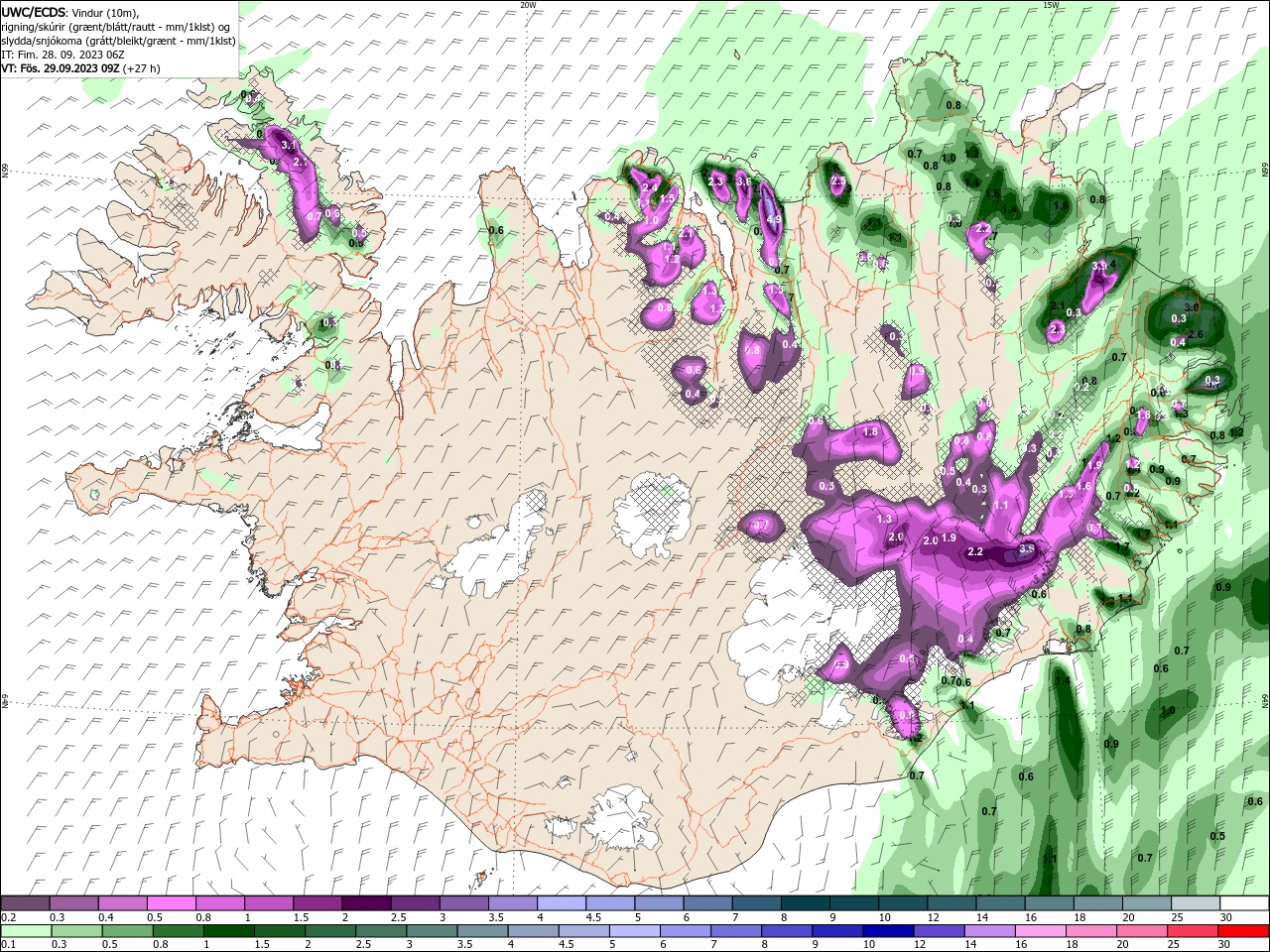1270x952 pixels.
Task: Click the 3.0 rain value in northeast green area
Action: coord(1192,307)
